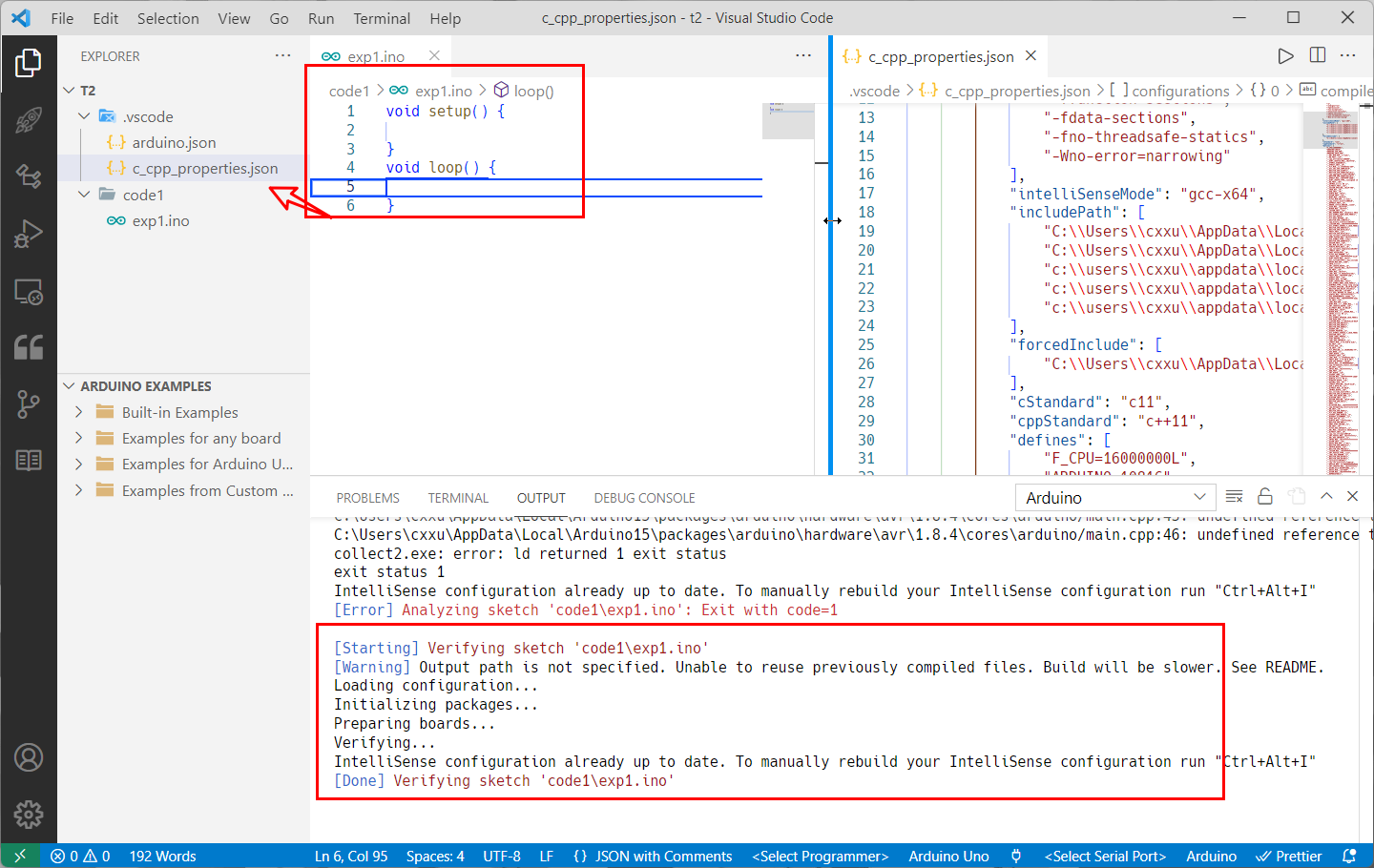Select the rocket launcher icon in the activity bar

[x=29, y=119]
